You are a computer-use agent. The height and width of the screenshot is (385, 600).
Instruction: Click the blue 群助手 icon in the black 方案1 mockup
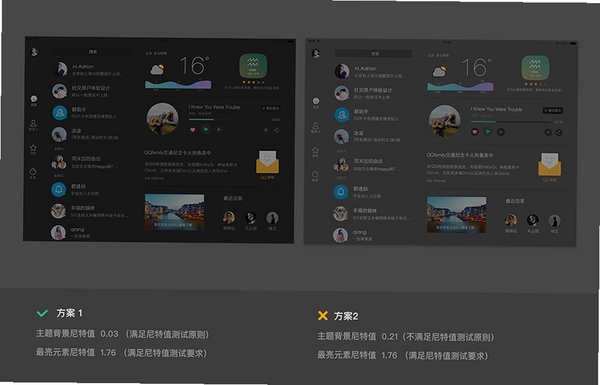pos(59,113)
